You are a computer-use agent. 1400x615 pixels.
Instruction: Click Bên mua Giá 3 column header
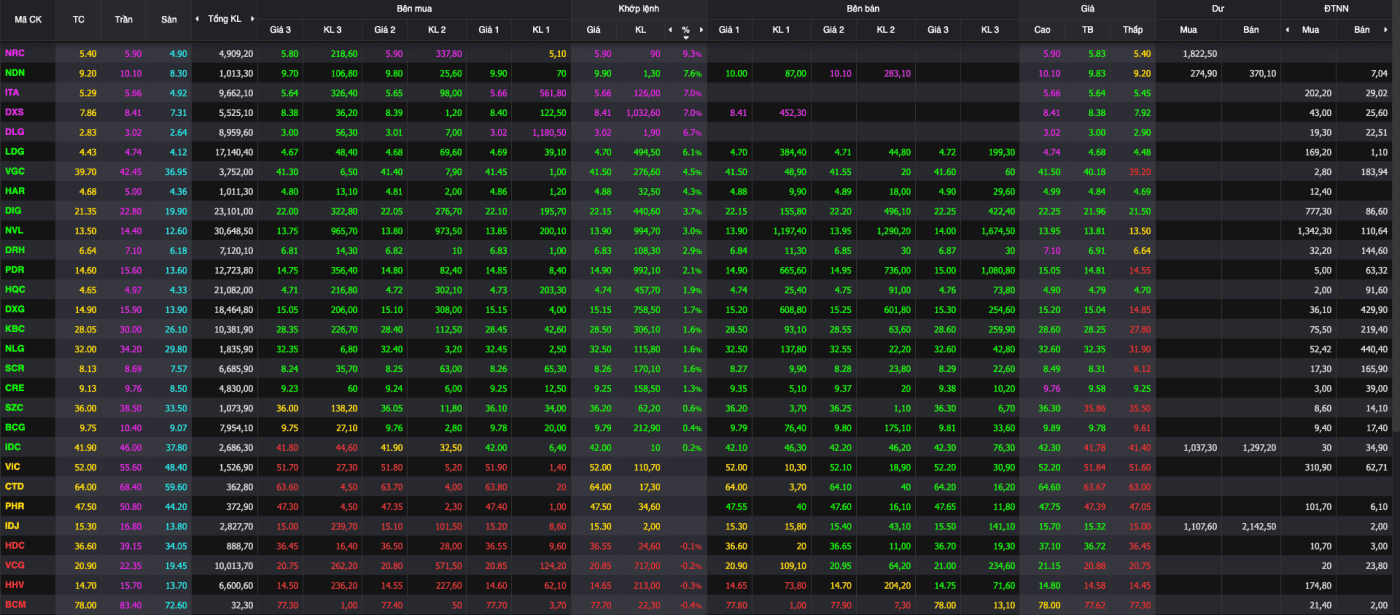[280, 30]
